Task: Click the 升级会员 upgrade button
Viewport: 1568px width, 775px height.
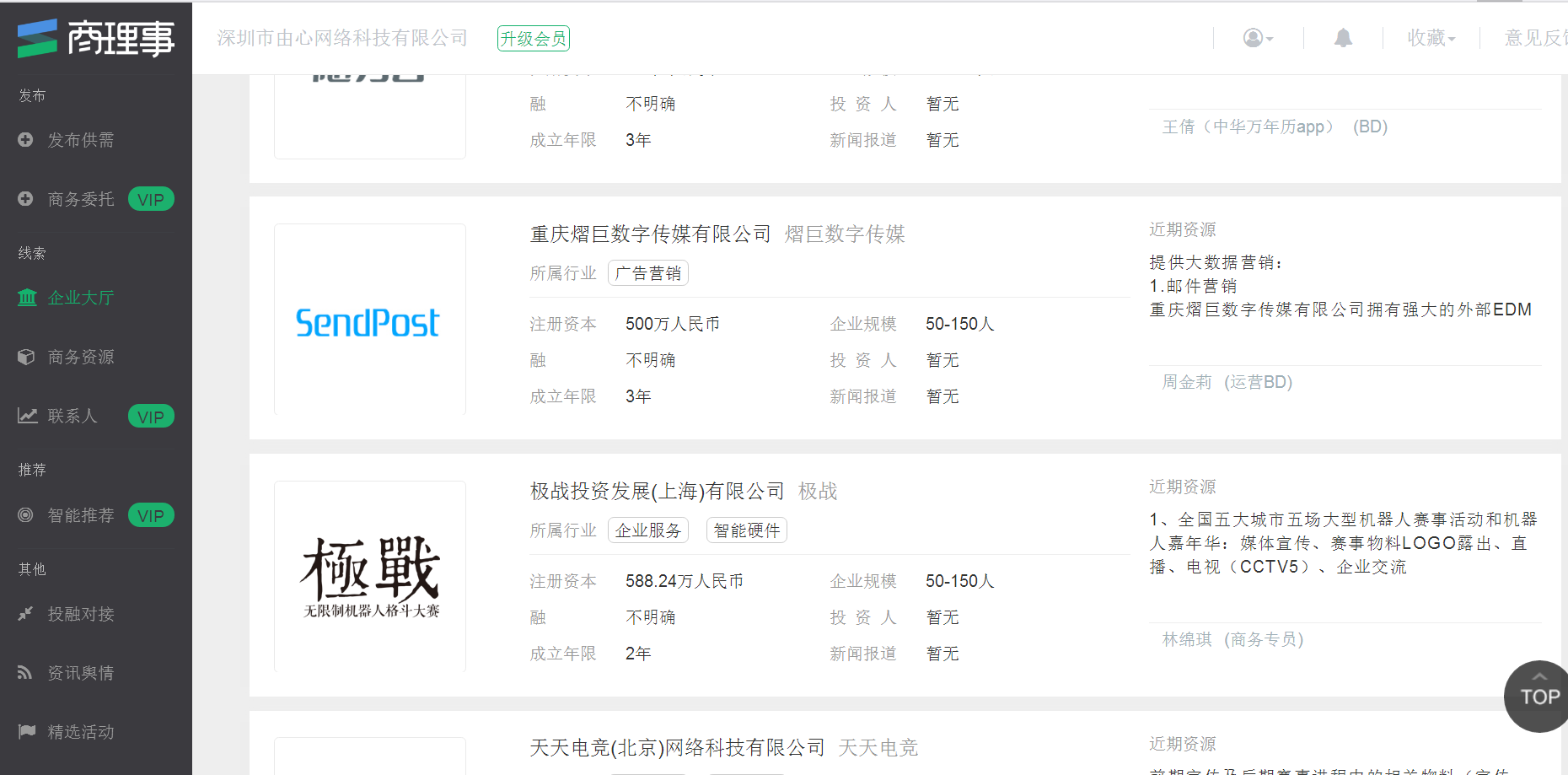Action: [534, 39]
